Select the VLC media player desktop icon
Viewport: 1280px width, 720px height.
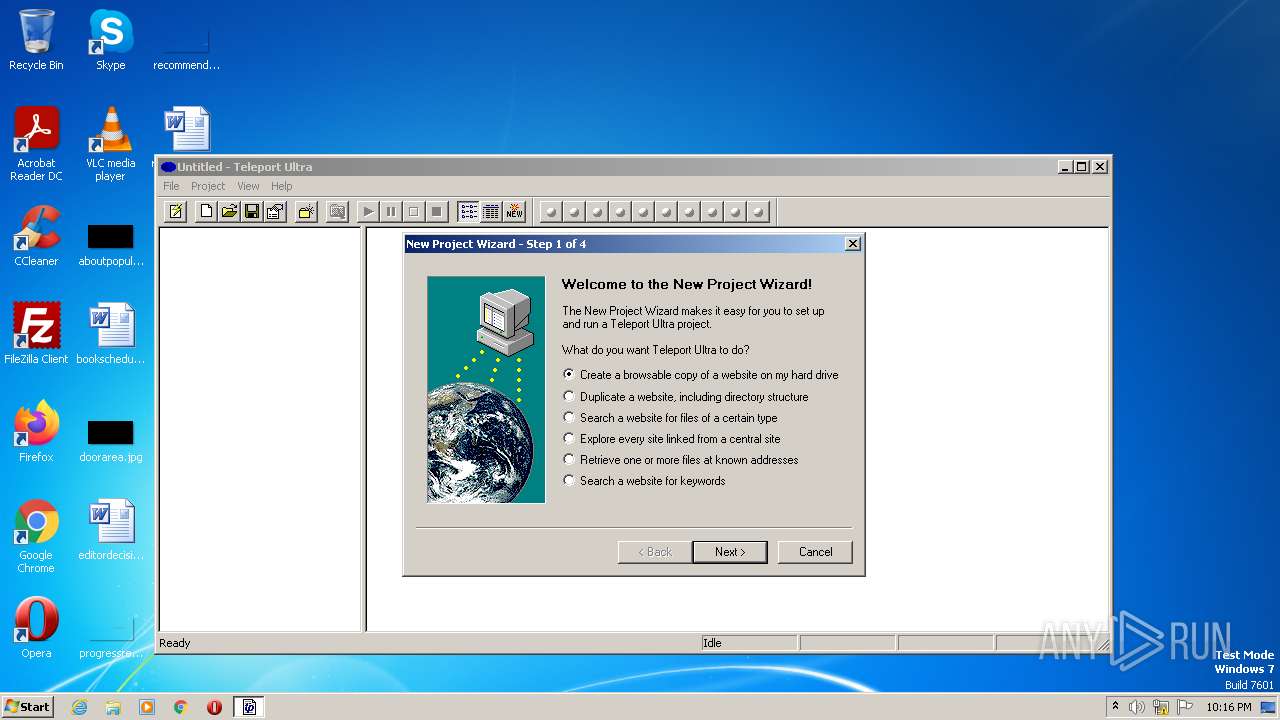[x=110, y=144]
